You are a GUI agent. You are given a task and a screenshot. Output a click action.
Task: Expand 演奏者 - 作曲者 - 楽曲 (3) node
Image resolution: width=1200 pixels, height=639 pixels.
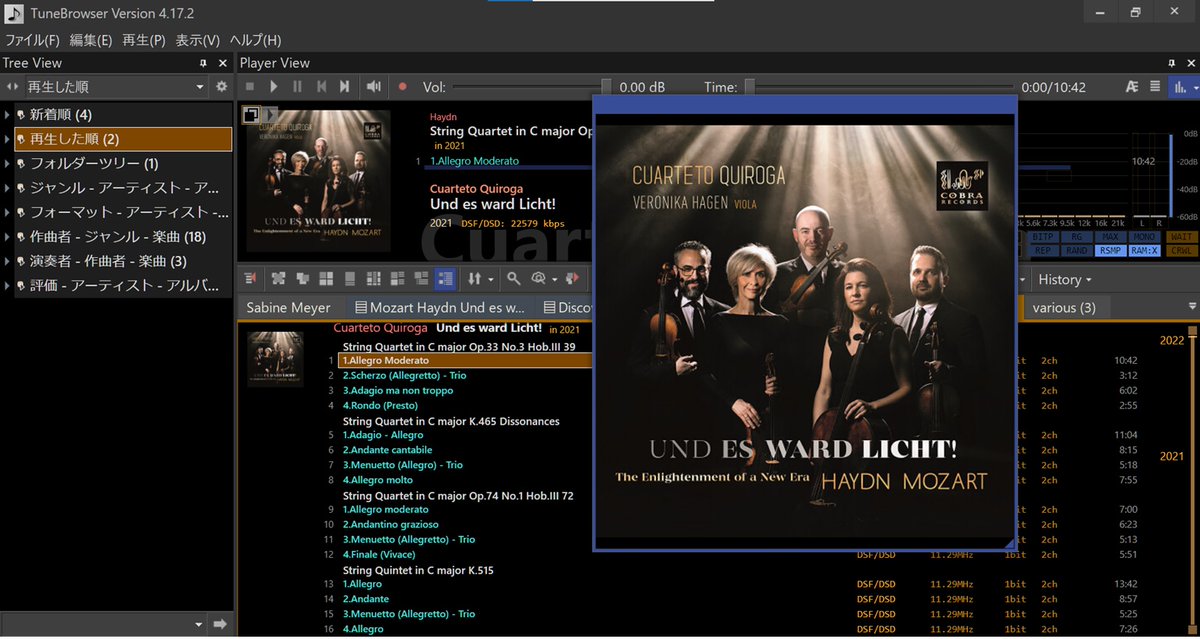coord(8,261)
